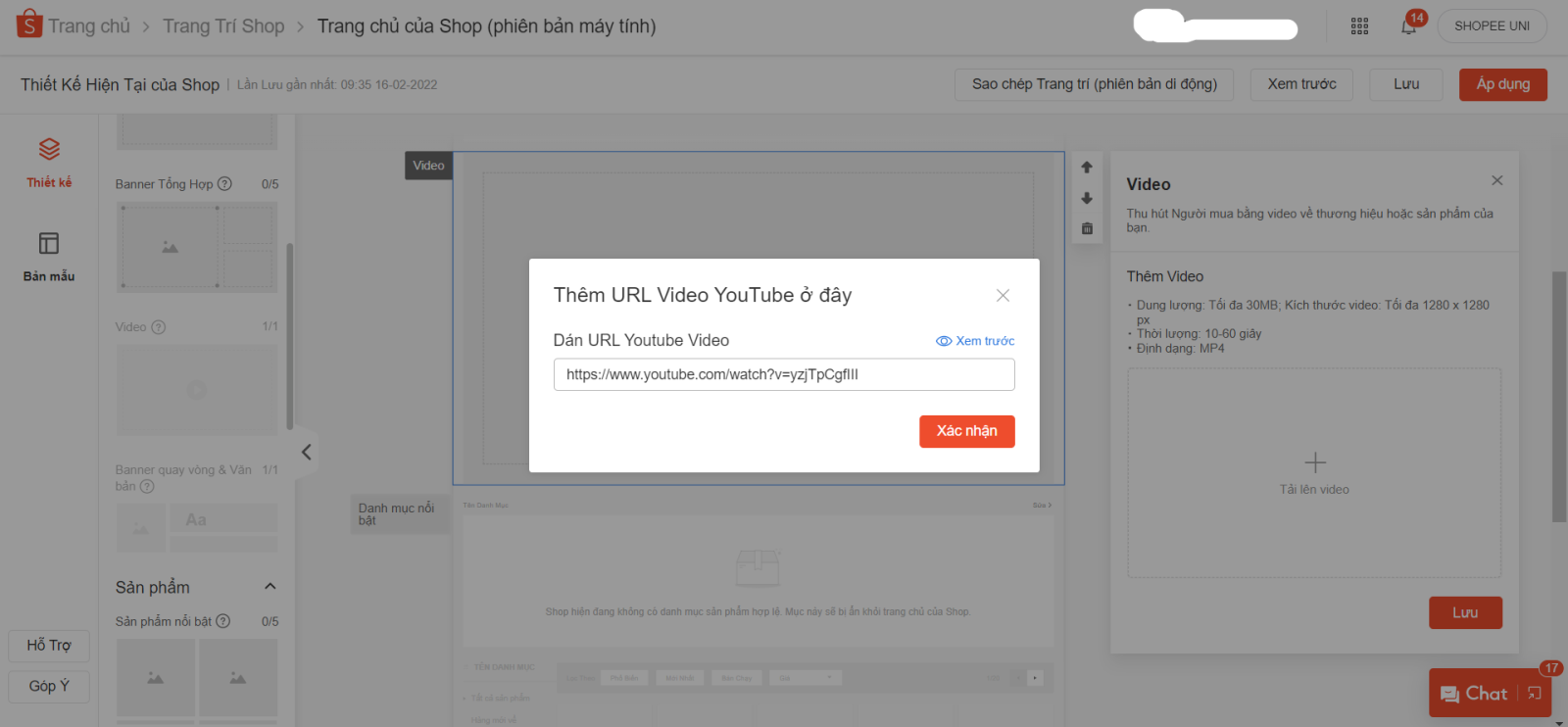
Task: Close the YouTube URL dialog
Action: 1003,295
